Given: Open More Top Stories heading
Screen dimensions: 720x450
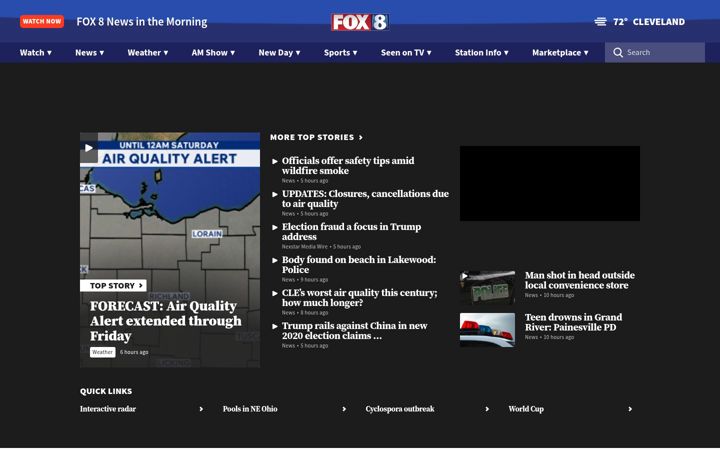Looking at the screenshot, I should click(312, 137).
